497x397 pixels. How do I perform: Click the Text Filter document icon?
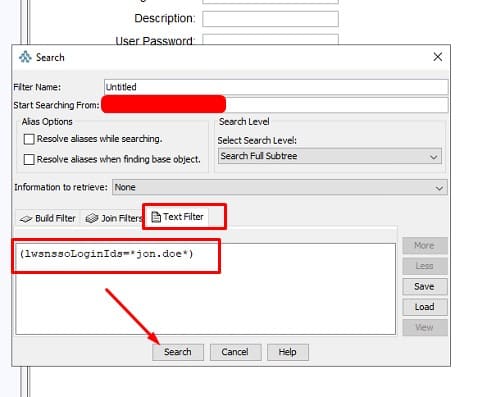point(156,217)
